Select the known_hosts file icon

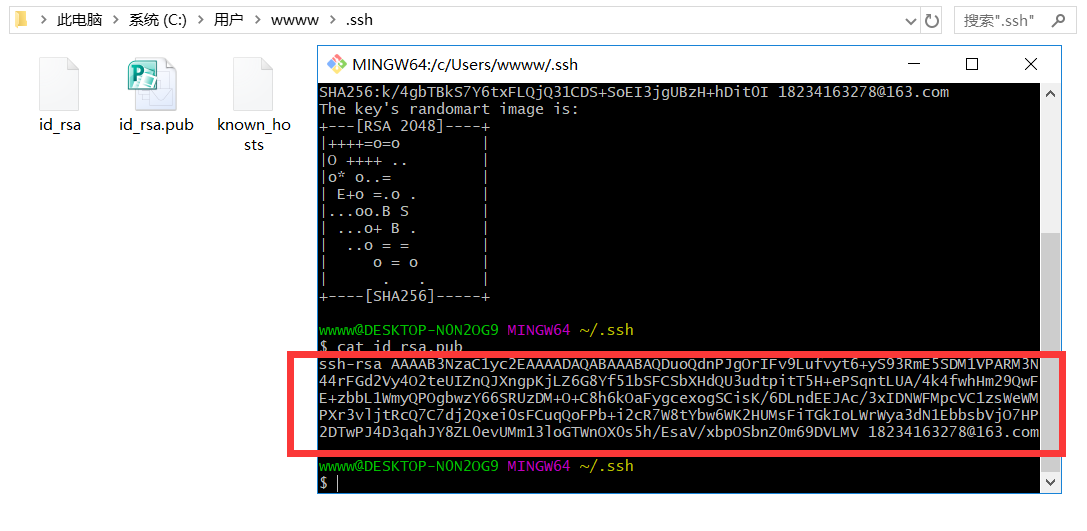click(254, 84)
